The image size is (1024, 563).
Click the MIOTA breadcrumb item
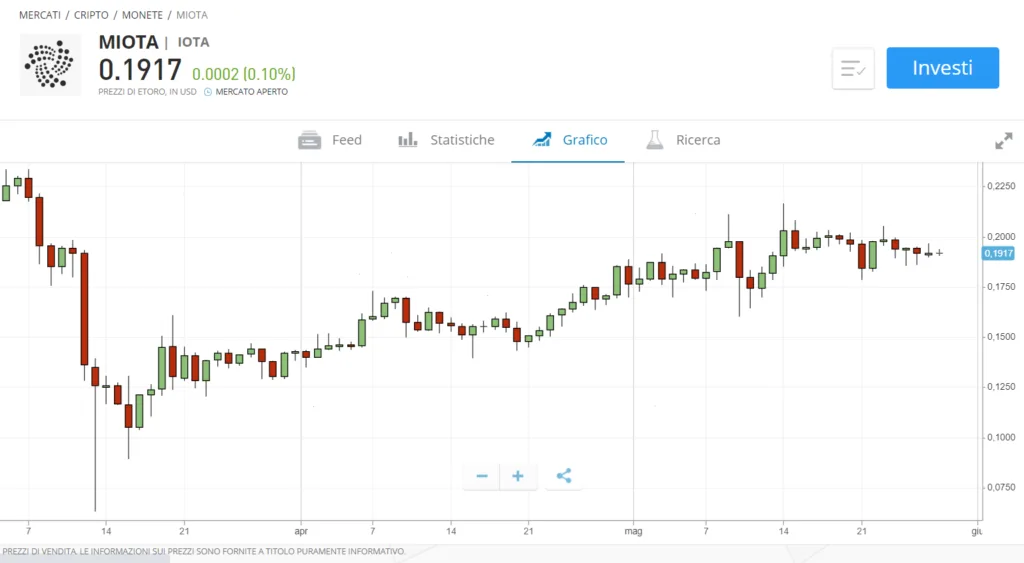coord(192,15)
